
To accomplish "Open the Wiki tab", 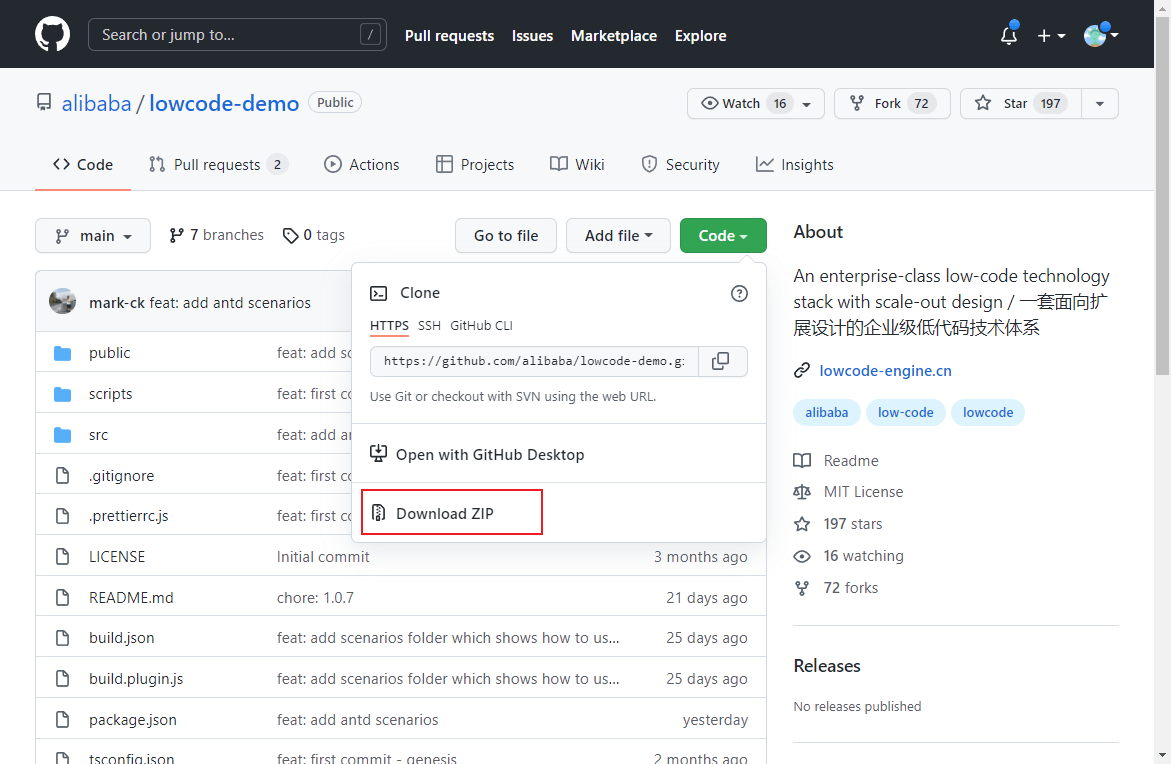I will tap(577, 164).
